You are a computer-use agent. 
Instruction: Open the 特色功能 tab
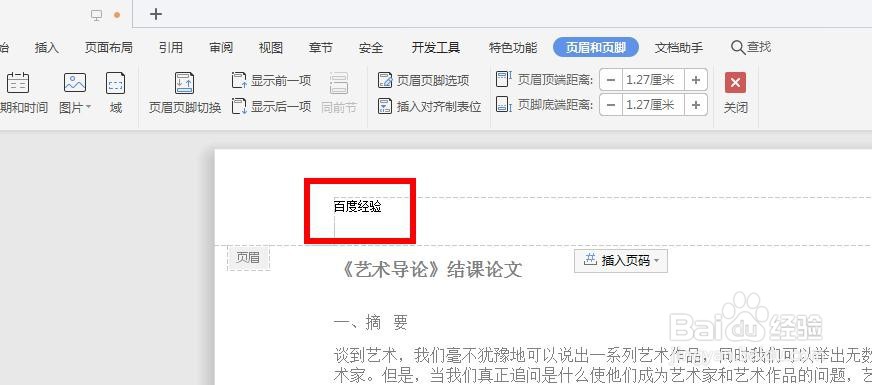(x=513, y=48)
